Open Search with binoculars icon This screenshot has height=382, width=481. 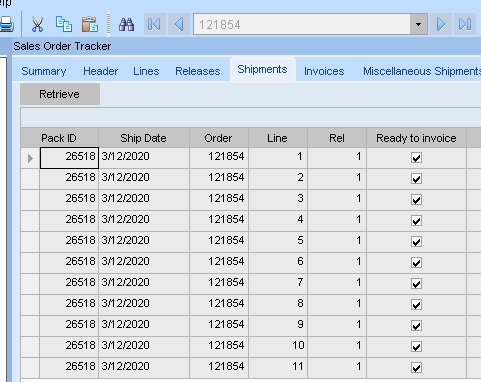pyautogui.click(x=127, y=24)
